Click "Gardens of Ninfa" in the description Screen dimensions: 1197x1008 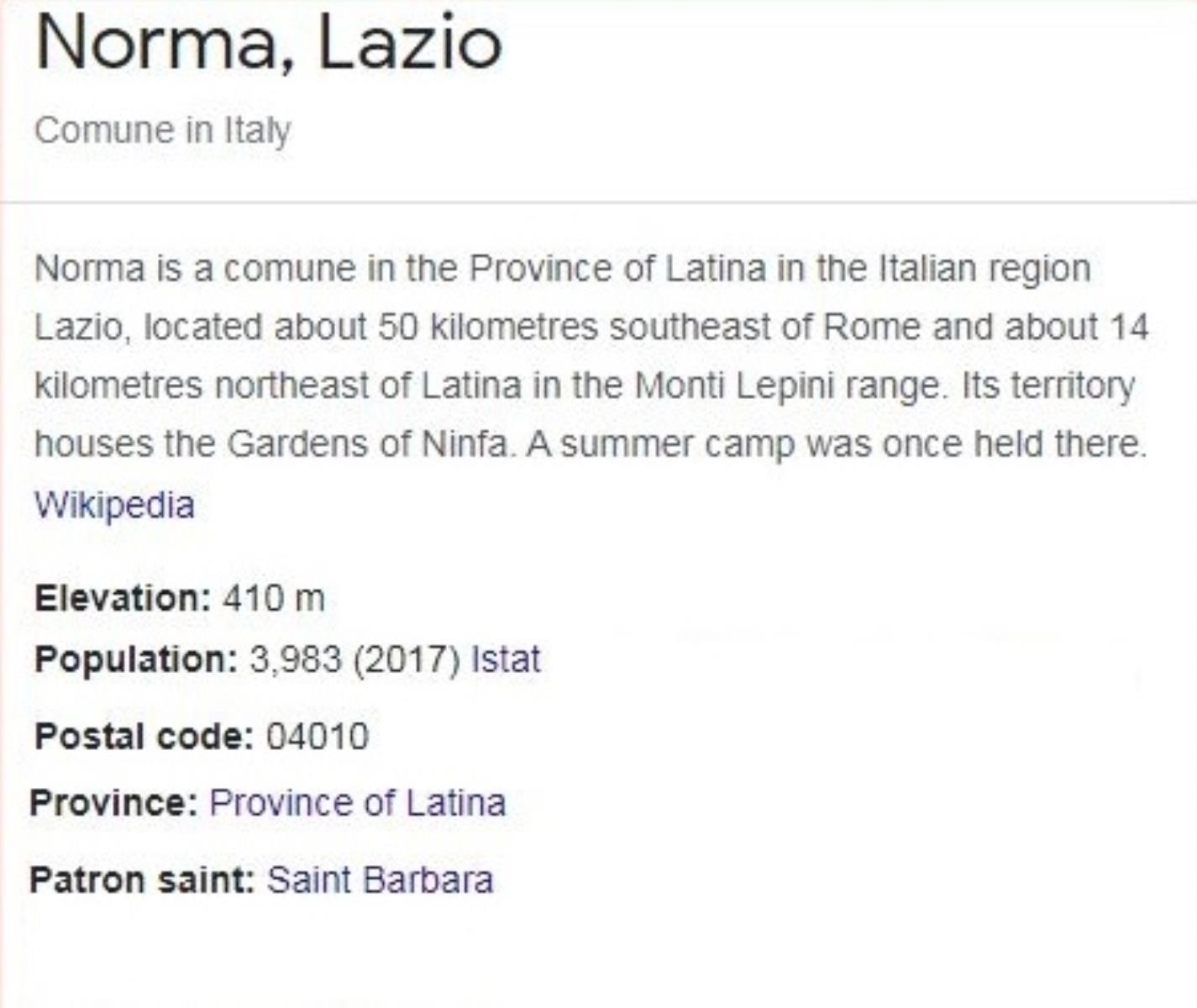coord(367,444)
